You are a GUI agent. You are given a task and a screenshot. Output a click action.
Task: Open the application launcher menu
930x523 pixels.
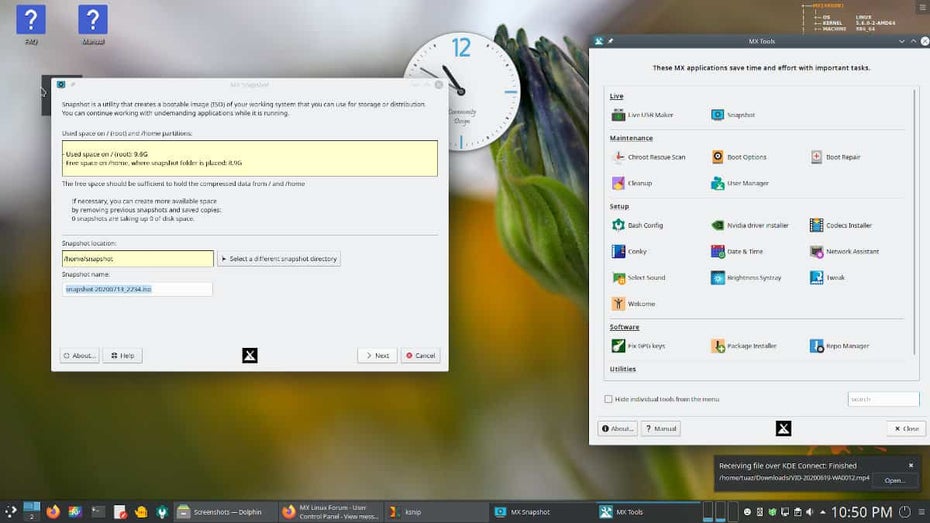pyautogui.click(x=11, y=512)
